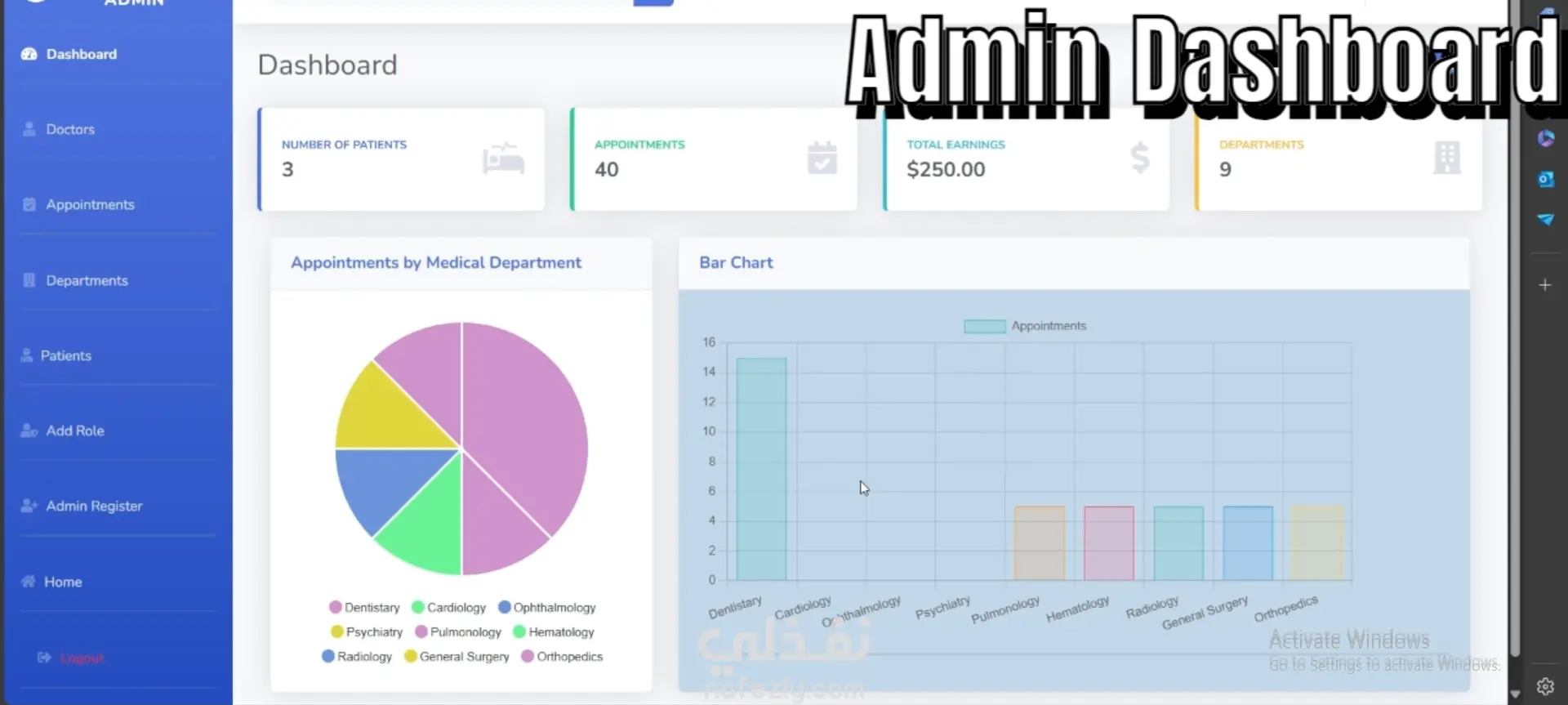Click the page vertical scrollbar
Image resolution: width=1568 pixels, height=705 pixels.
[x=1515, y=327]
